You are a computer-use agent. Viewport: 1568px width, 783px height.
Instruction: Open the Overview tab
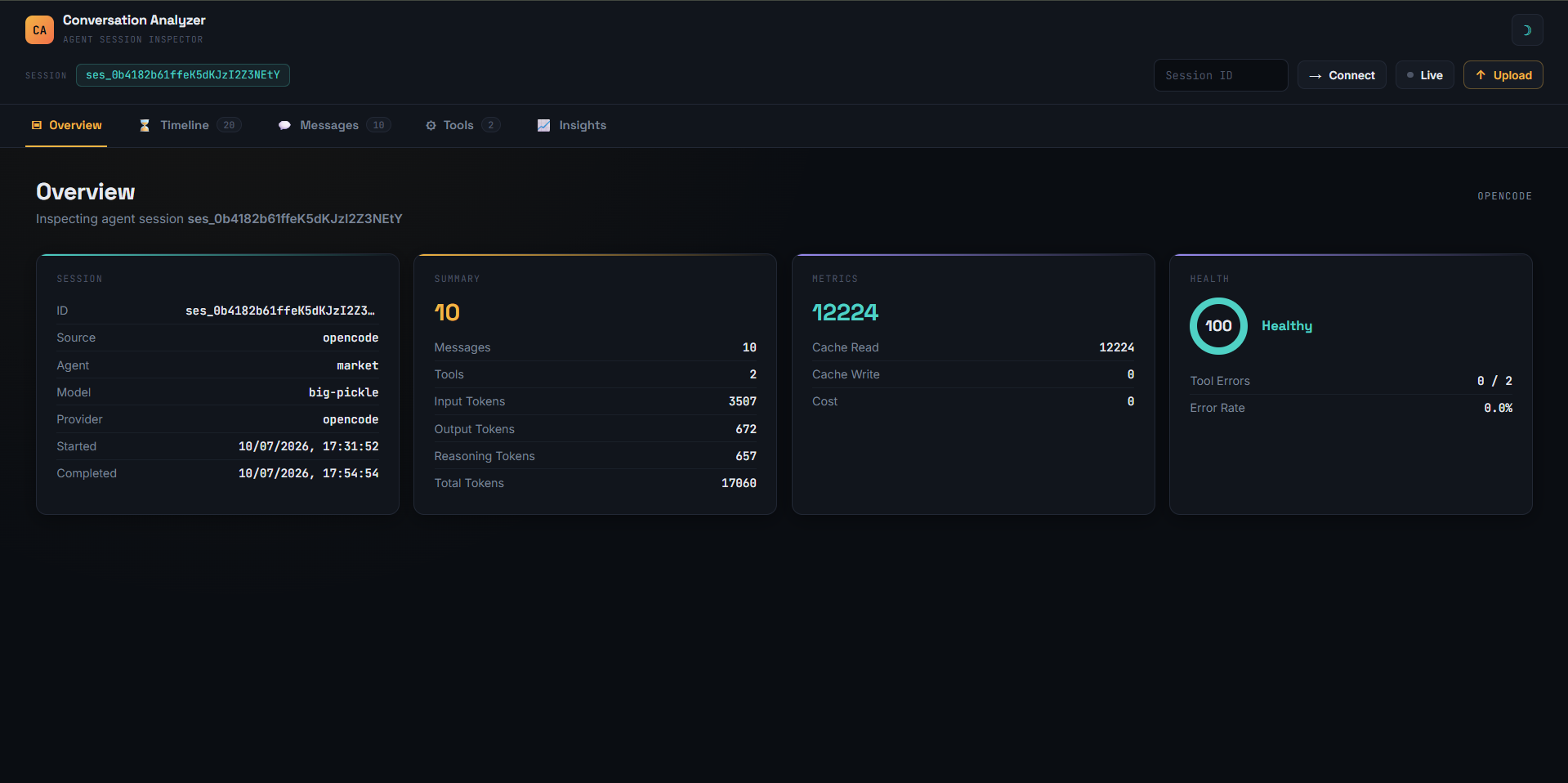[x=66, y=125]
